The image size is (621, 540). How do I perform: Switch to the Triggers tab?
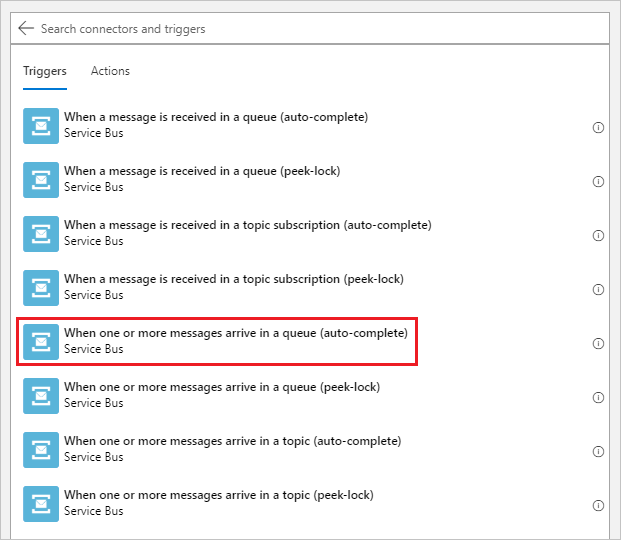click(x=45, y=71)
